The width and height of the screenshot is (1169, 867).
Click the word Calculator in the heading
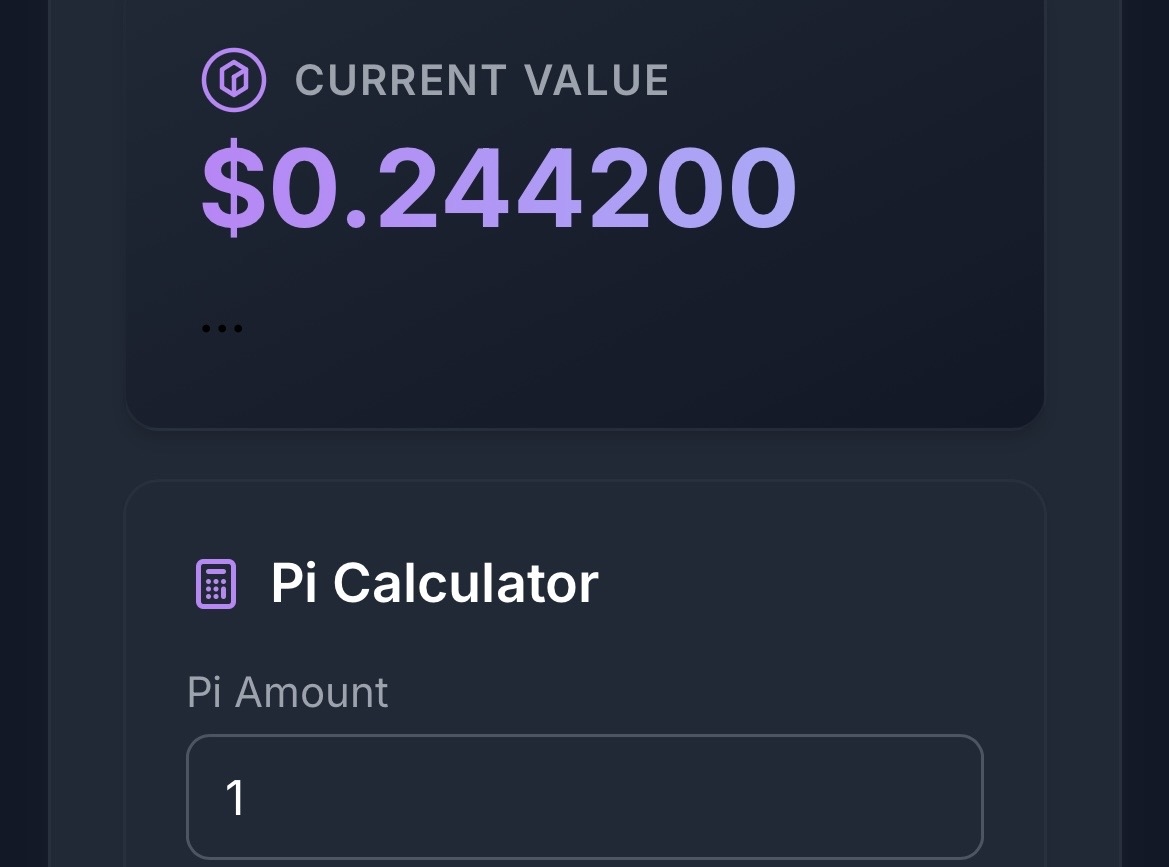(x=465, y=583)
